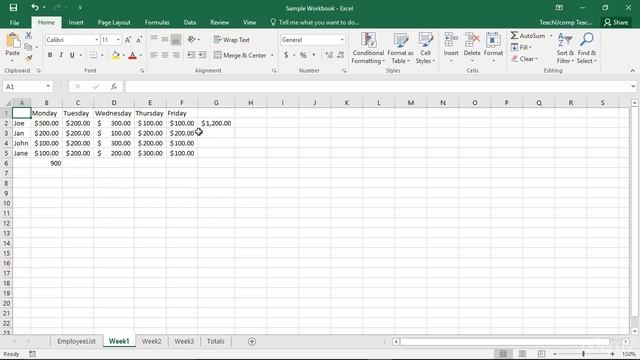Screen dimensions: 640x360
Task: Open Format as Table
Action: [400, 48]
